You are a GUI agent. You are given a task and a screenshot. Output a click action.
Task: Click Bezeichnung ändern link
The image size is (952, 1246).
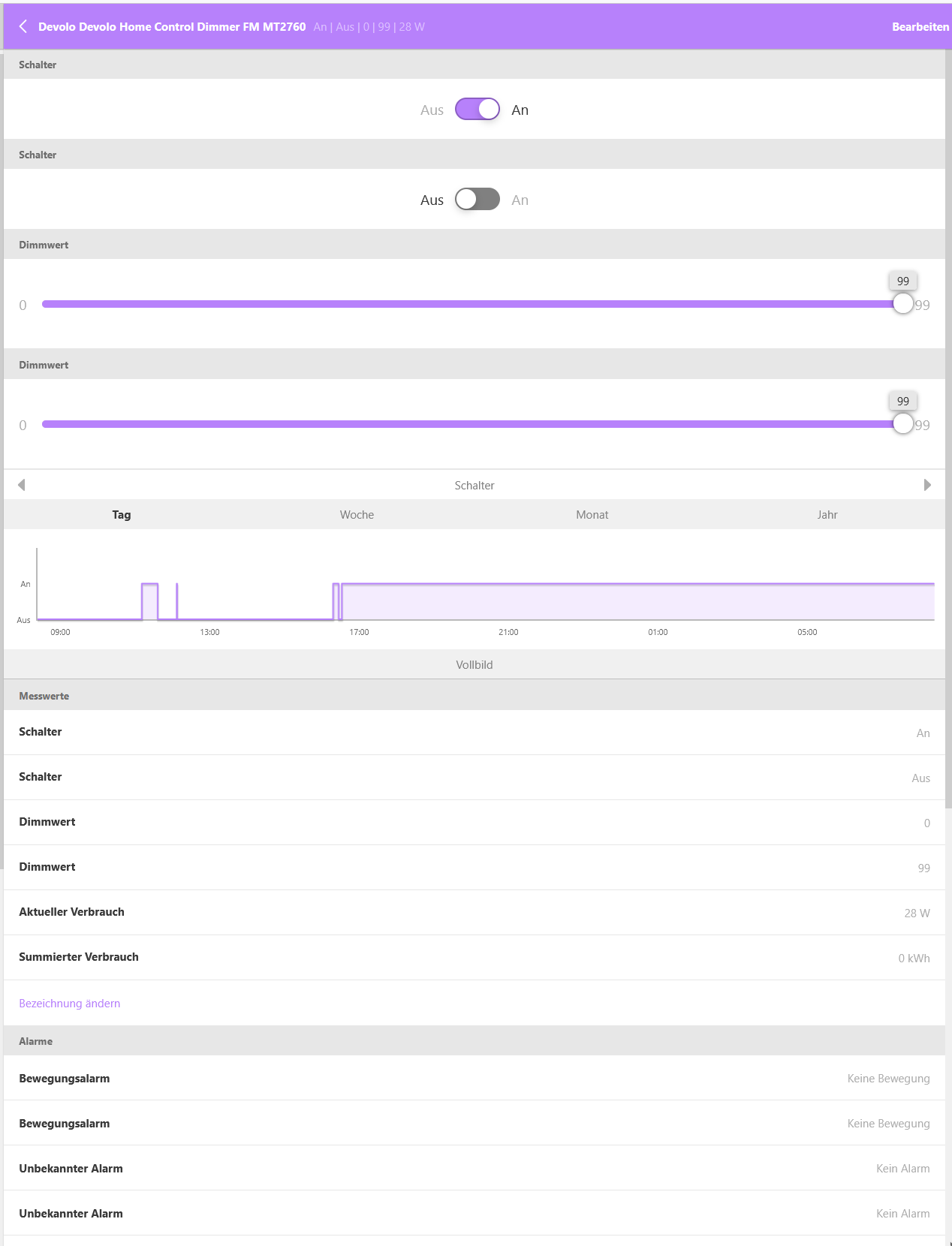pyautogui.click(x=70, y=1004)
